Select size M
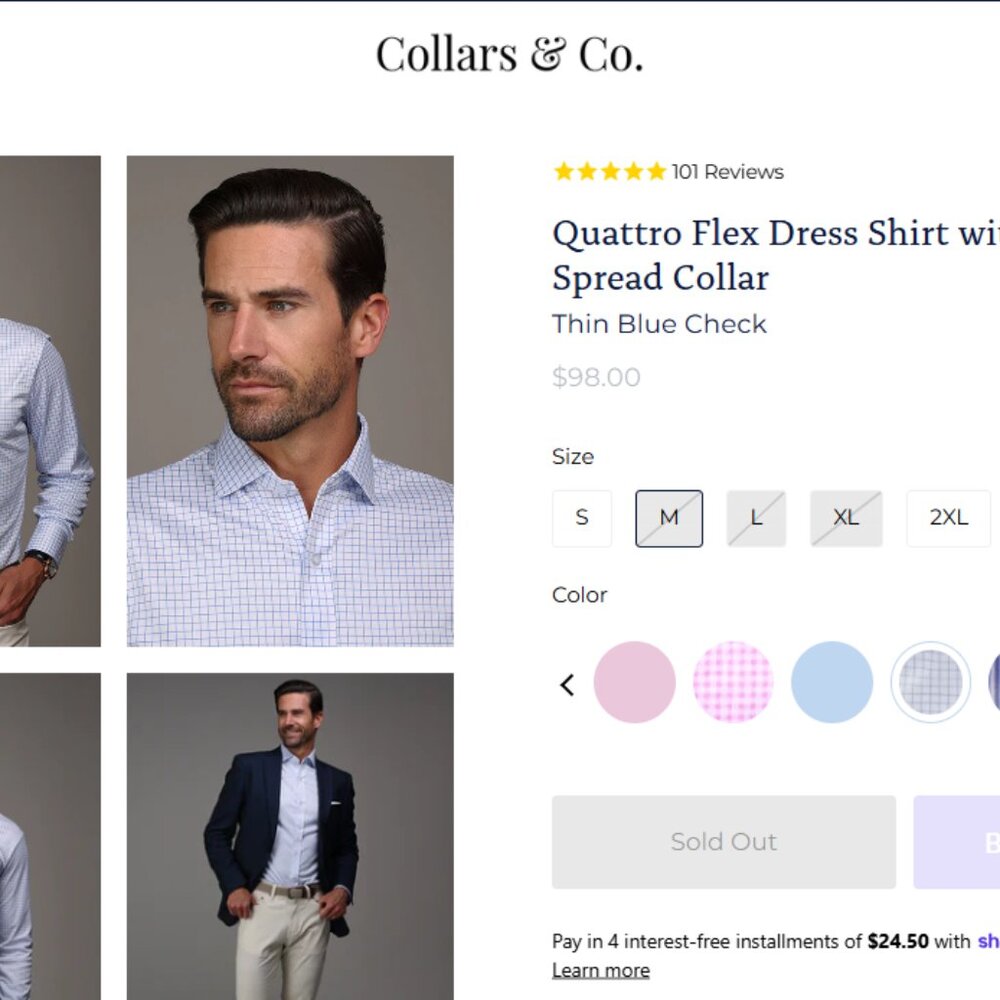 pyautogui.click(x=668, y=518)
